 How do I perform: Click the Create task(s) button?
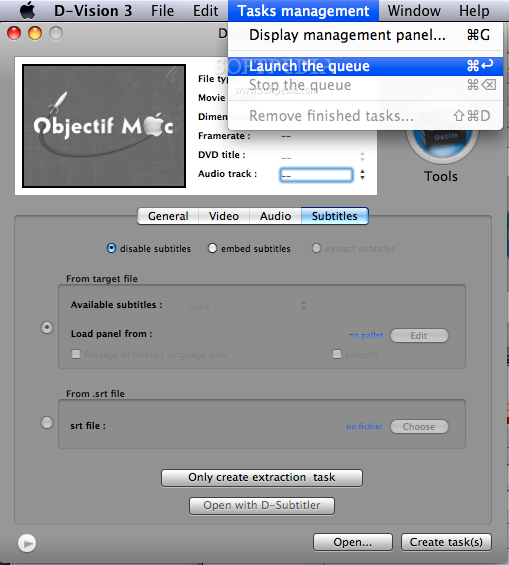[x=446, y=542]
